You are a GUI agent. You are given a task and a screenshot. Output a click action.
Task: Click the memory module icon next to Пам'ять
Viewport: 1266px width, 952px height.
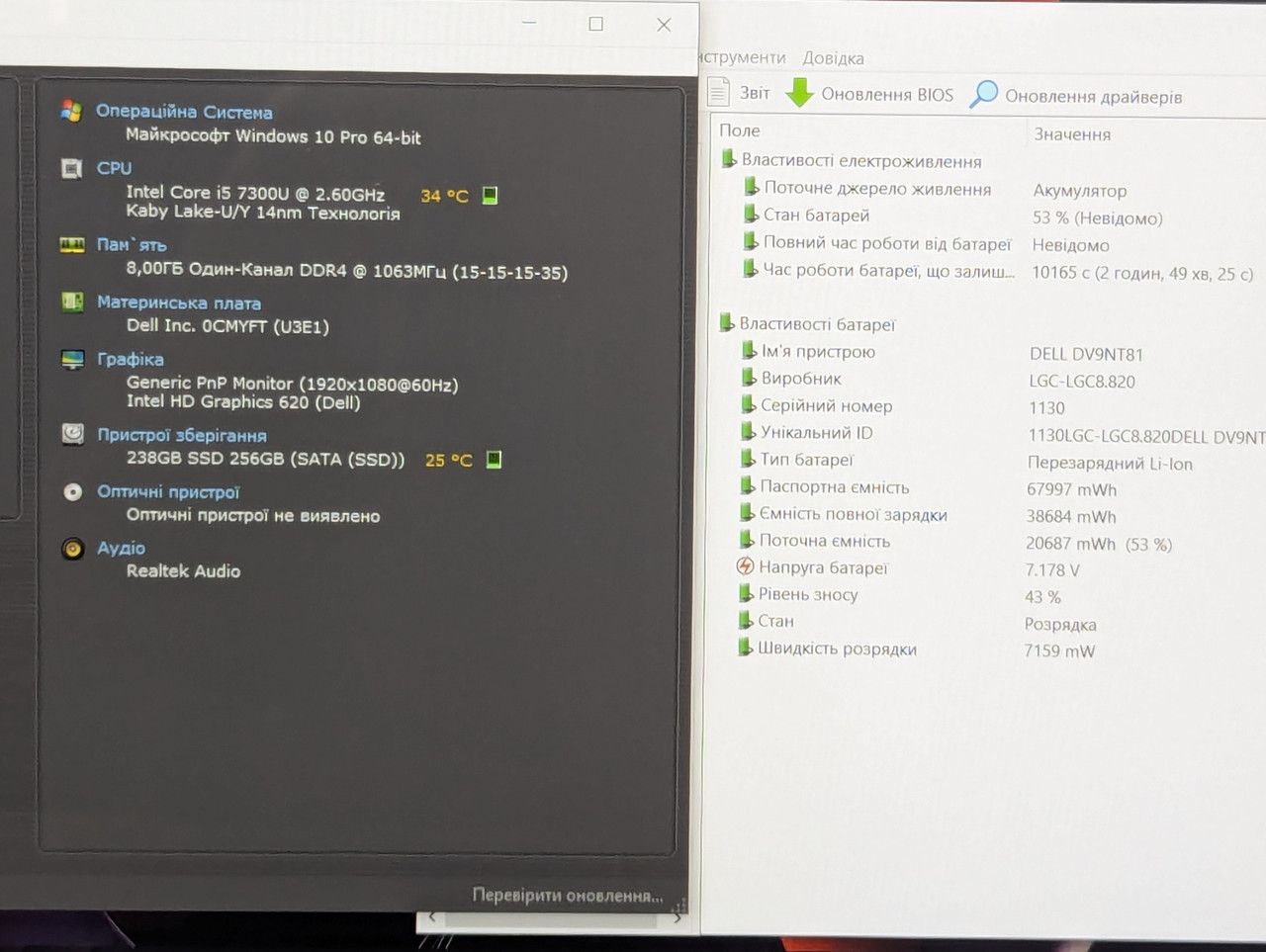click(72, 244)
